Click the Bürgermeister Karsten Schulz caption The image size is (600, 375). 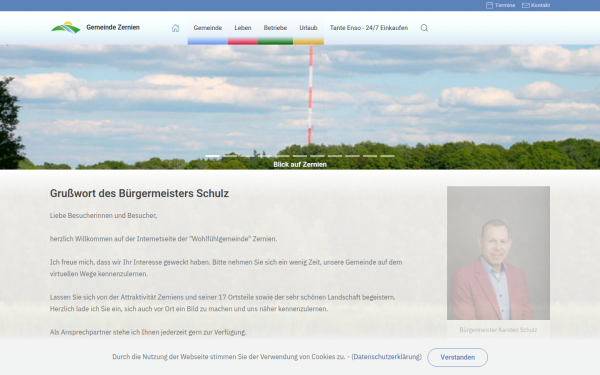[x=498, y=330]
